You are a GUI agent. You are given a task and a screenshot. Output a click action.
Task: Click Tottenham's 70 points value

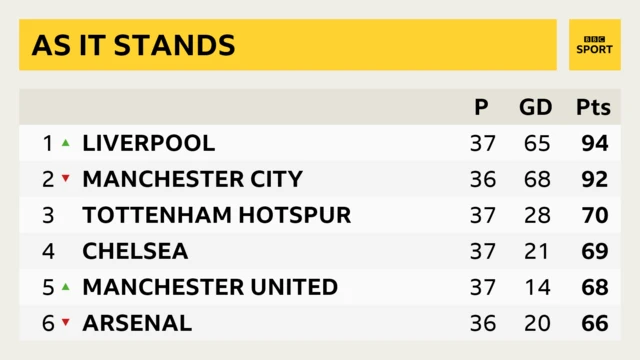(595, 215)
